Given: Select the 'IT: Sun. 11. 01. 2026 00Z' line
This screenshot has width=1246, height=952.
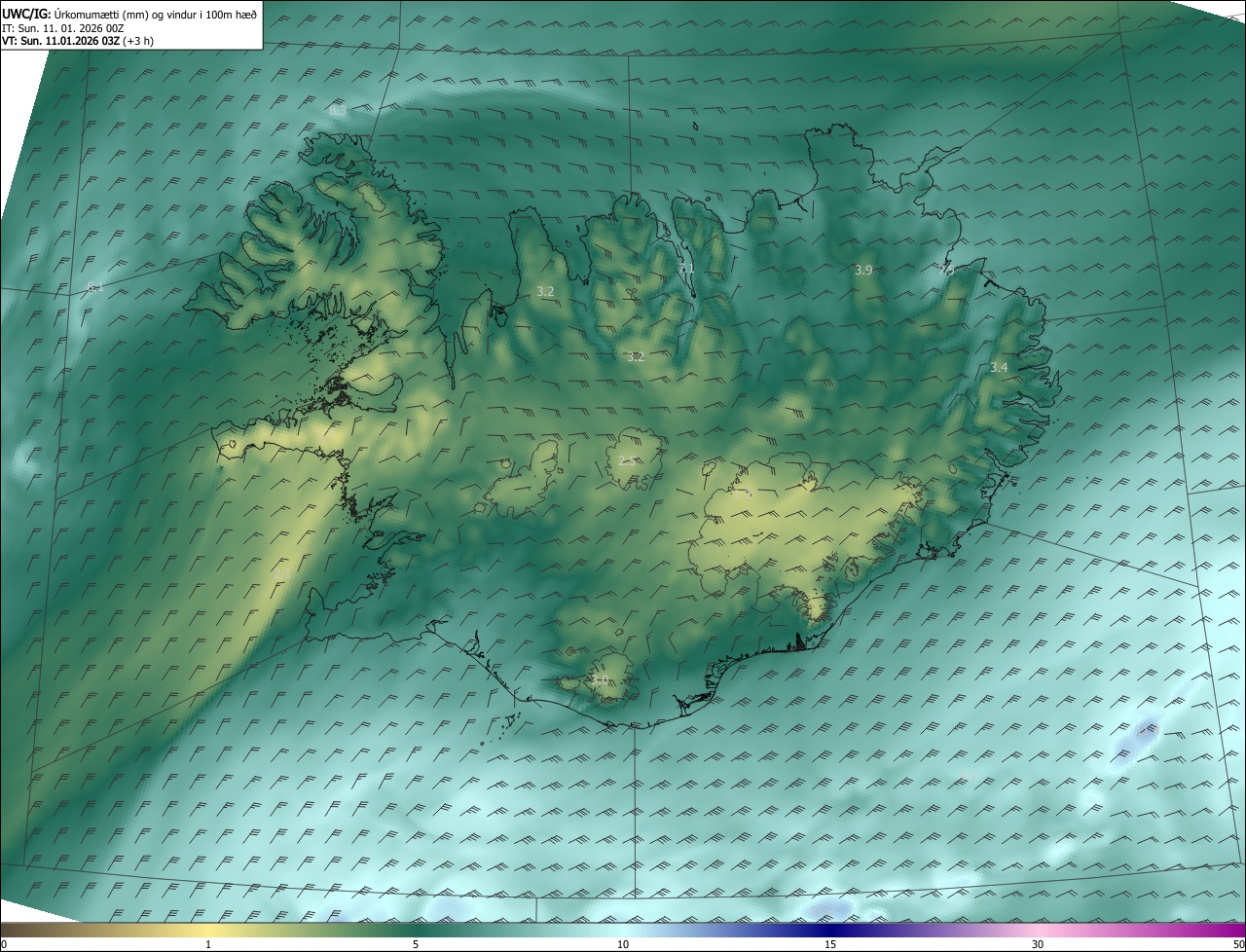Looking at the screenshot, I should (63, 27).
